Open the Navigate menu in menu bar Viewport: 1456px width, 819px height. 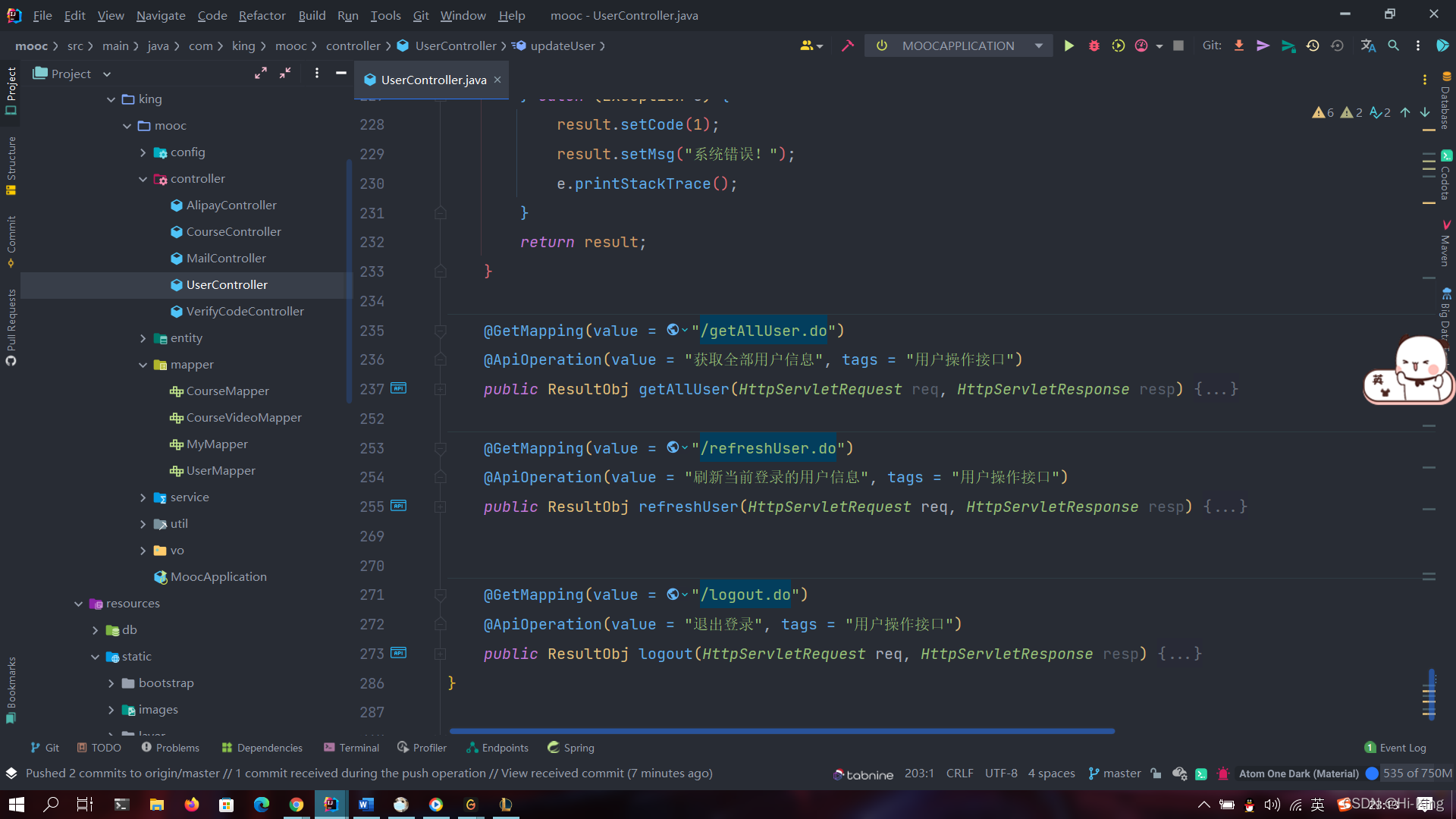pyautogui.click(x=159, y=15)
